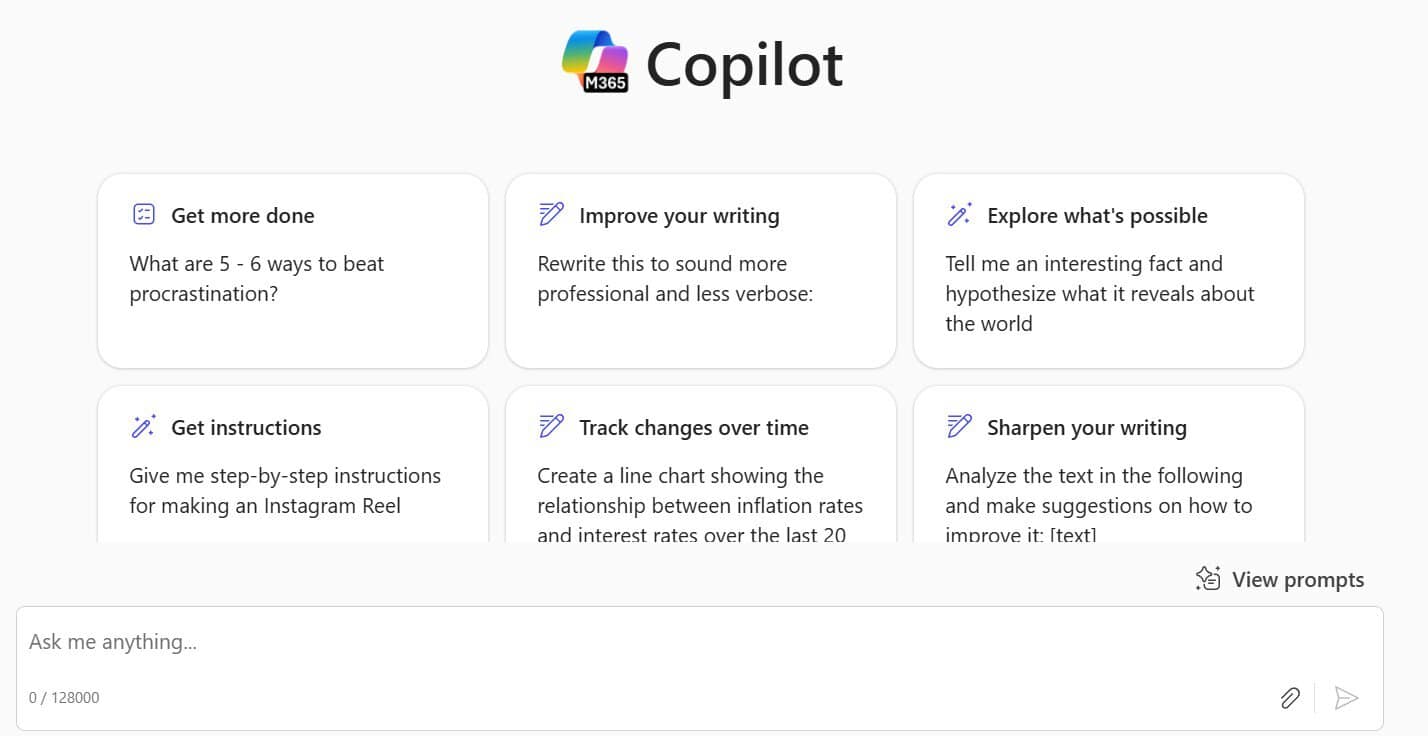This screenshot has width=1428, height=736.
Task: Select the "Improve your writing" suggestion card
Action: [x=700, y=270]
